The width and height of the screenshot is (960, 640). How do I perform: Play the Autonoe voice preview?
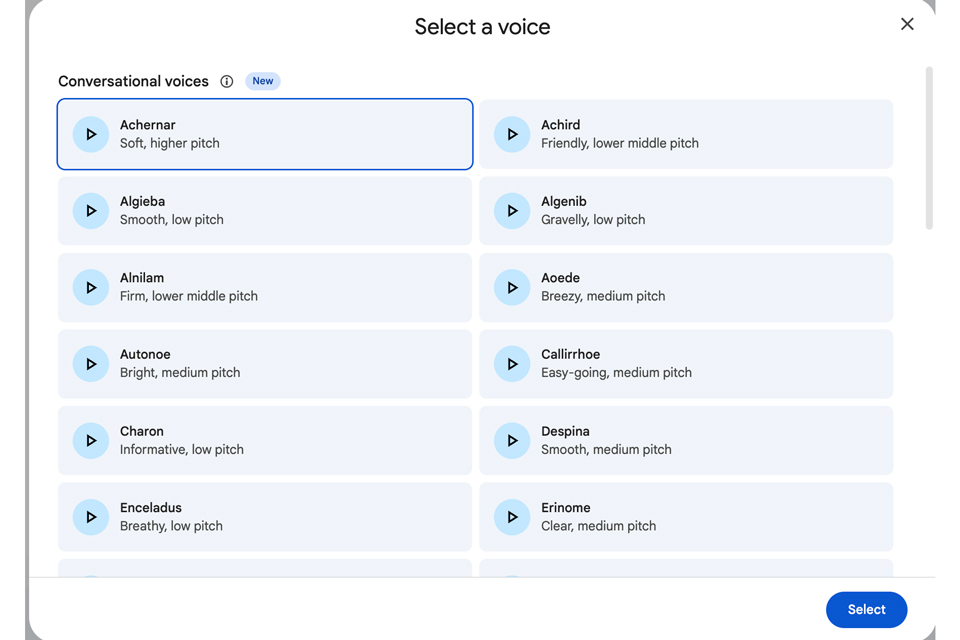pyautogui.click(x=91, y=364)
